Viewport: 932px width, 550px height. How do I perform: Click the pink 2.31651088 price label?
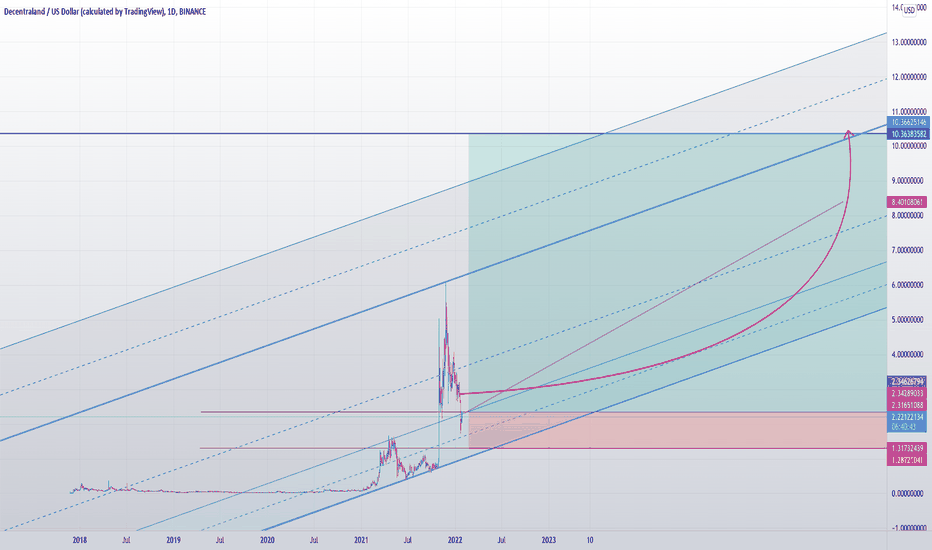point(907,405)
